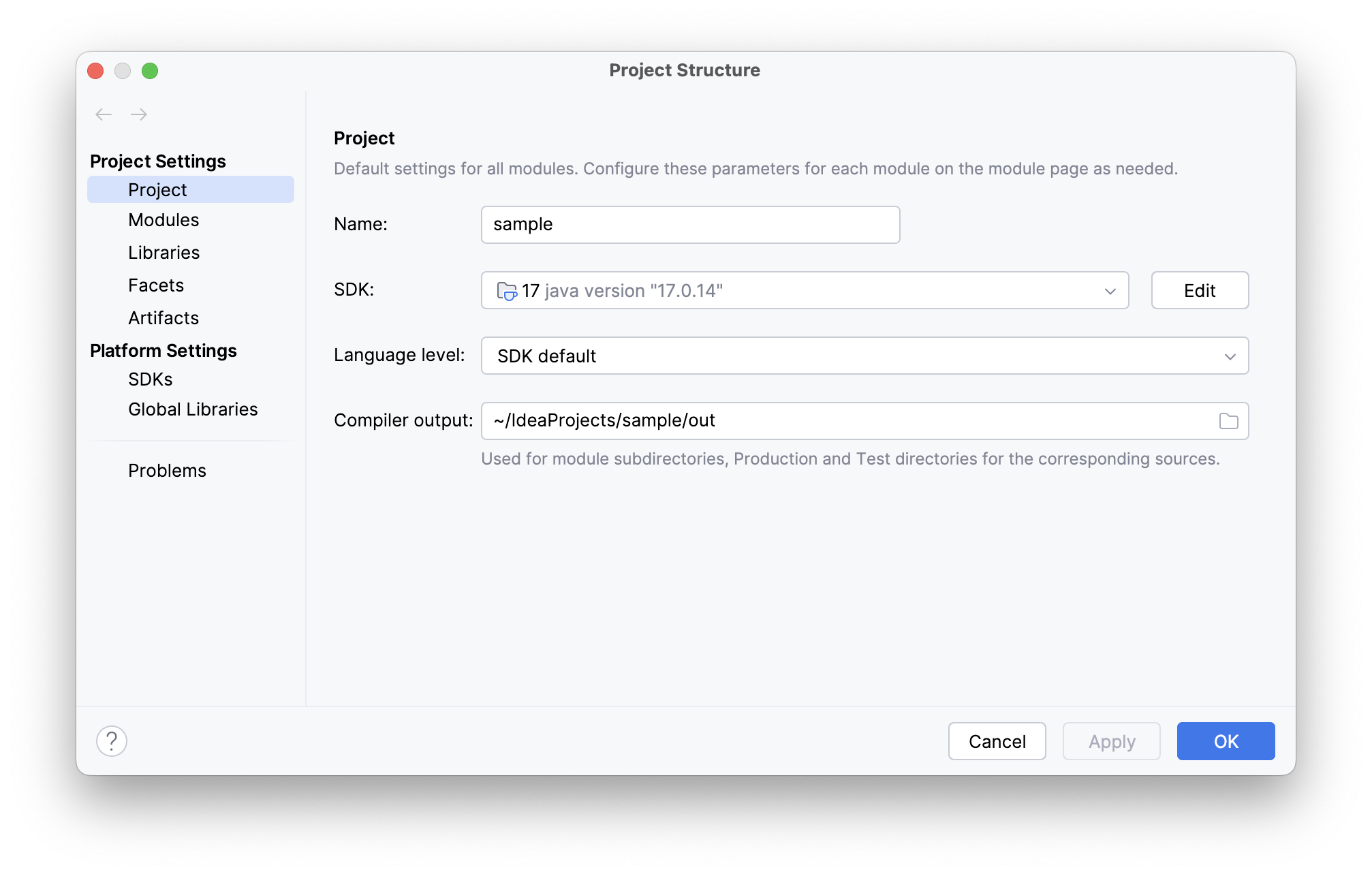Select the Project settings item
Image resolution: width=1372 pixels, height=876 pixels.
pos(157,190)
